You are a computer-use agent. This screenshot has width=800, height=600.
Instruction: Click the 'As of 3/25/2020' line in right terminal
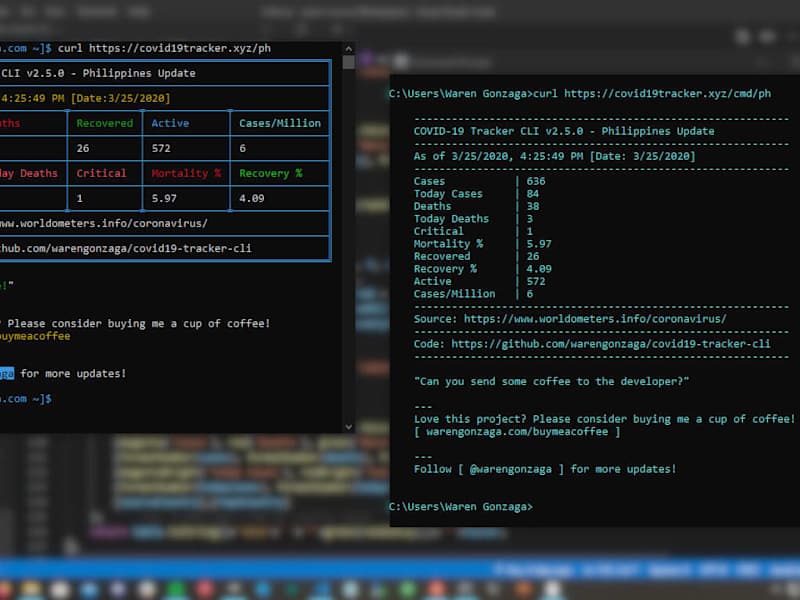pyautogui.click(x=554, y=156)
